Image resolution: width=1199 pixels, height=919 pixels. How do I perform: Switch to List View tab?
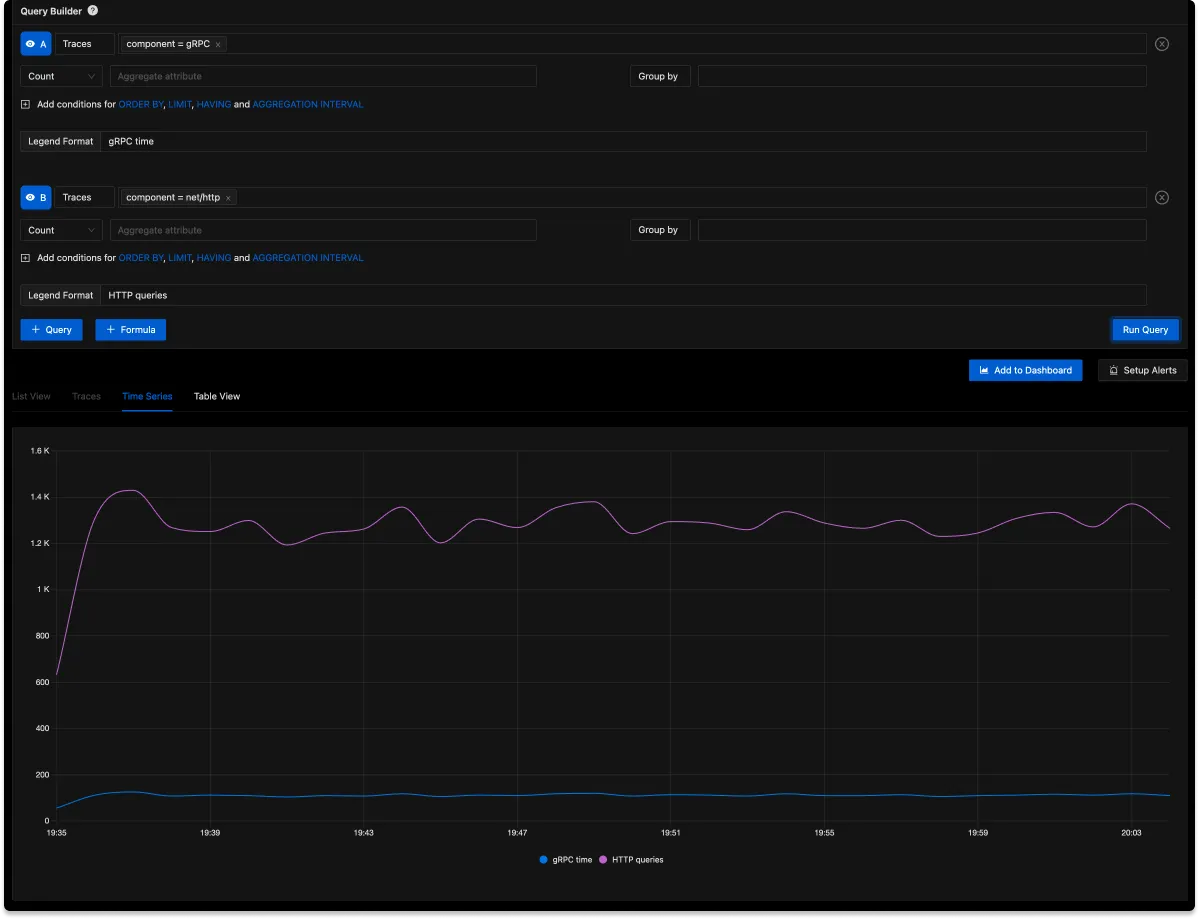pyautogui.click(x=31, y=396)
